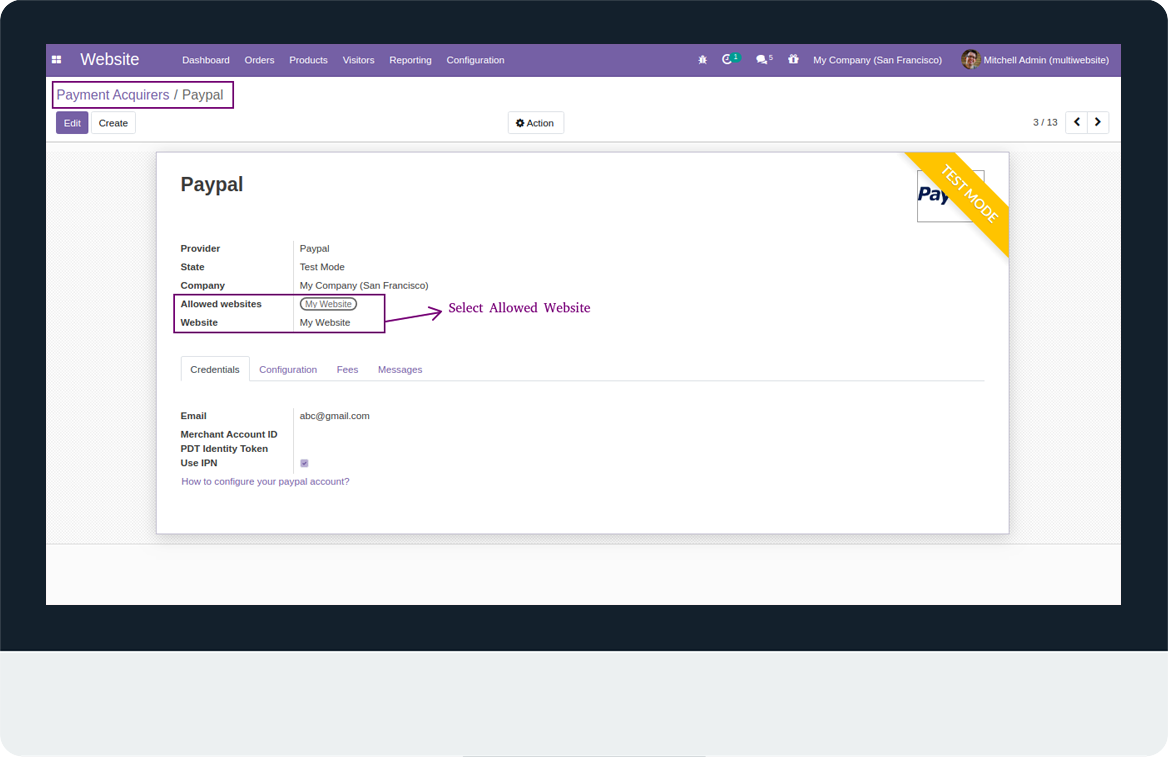
Task: Click State value Test Mode
Action: point(322,267)
